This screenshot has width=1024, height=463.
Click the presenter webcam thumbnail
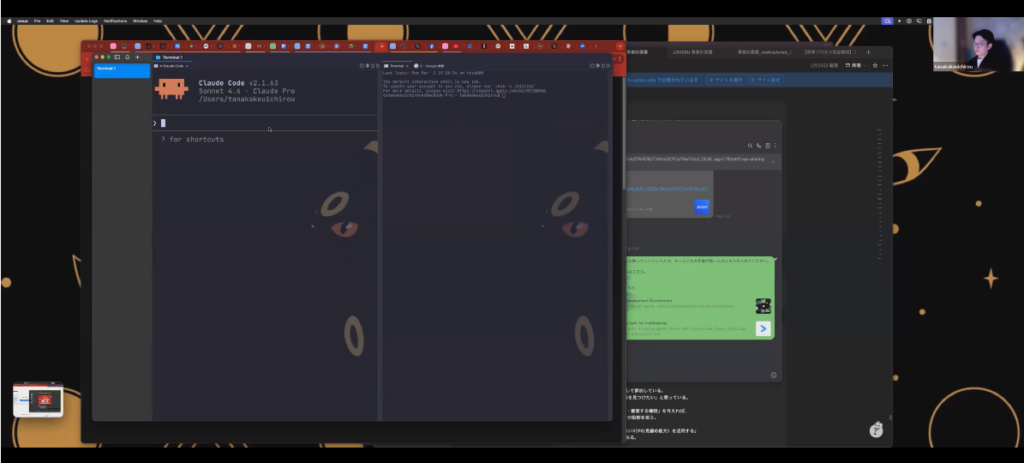[977, 44]
